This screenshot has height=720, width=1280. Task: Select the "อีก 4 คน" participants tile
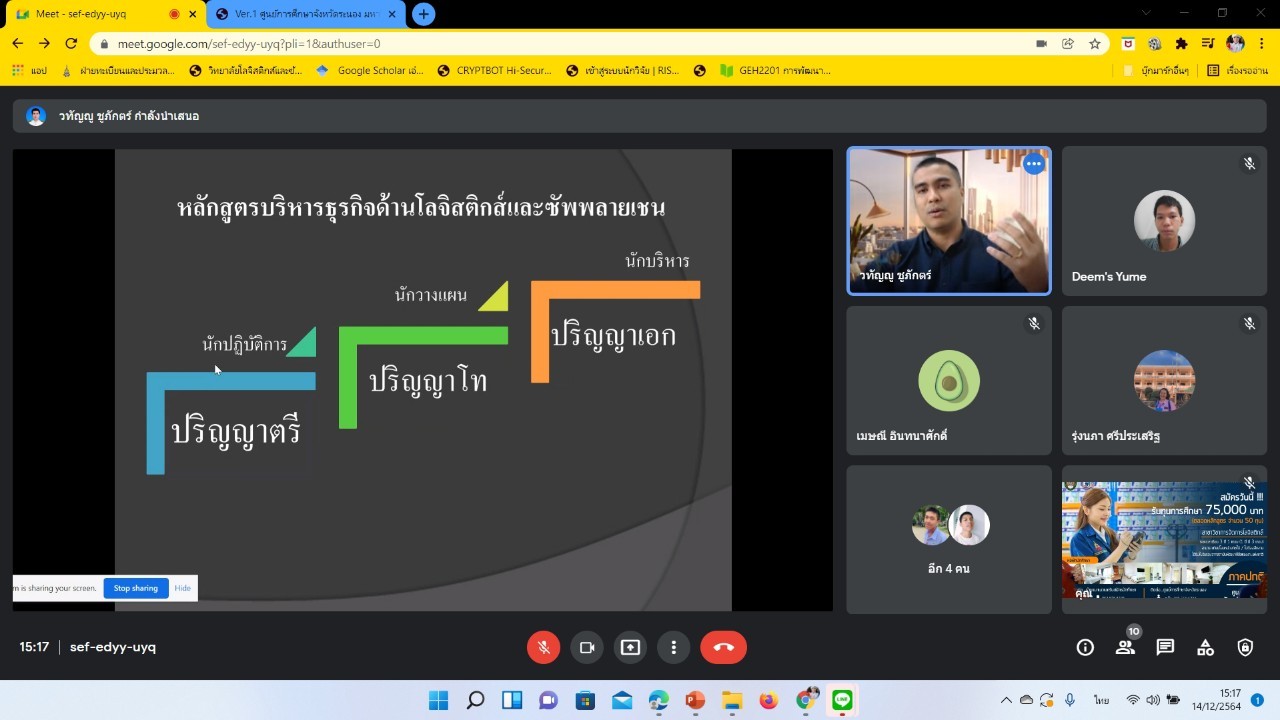click(949, 540)
